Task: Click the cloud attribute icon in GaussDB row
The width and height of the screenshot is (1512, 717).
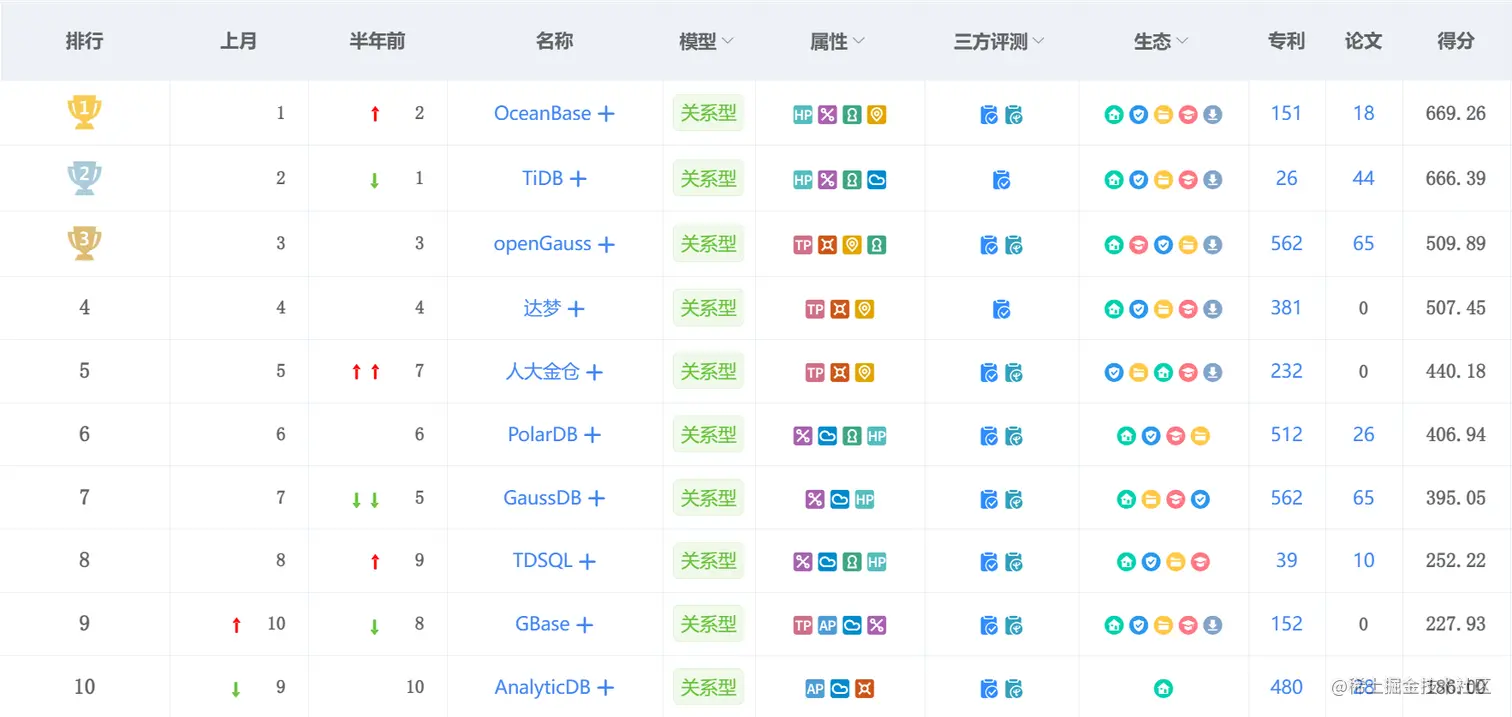Action: [840, 499]
